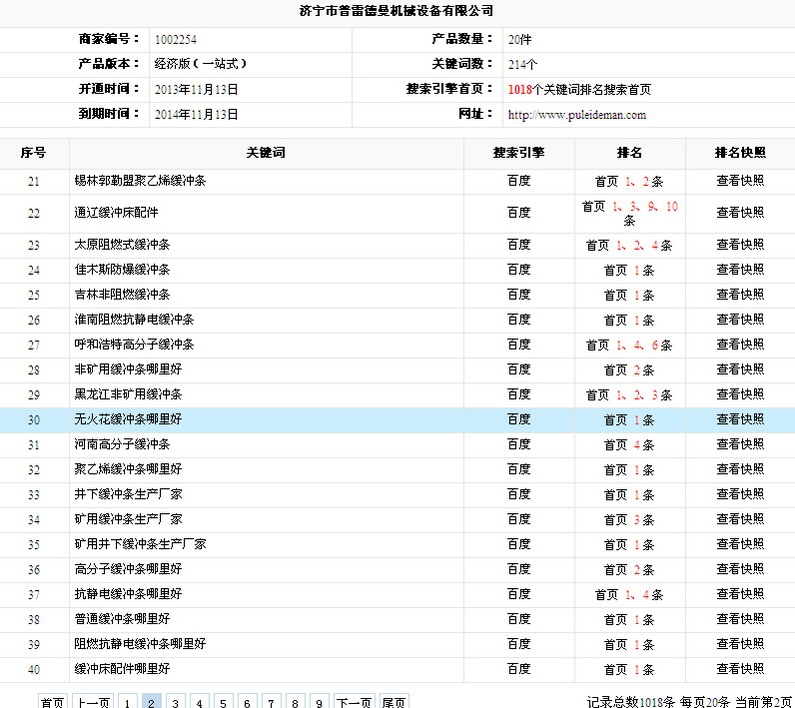Go to the last page (尾页)
The image size is (795, 708).
394,702
